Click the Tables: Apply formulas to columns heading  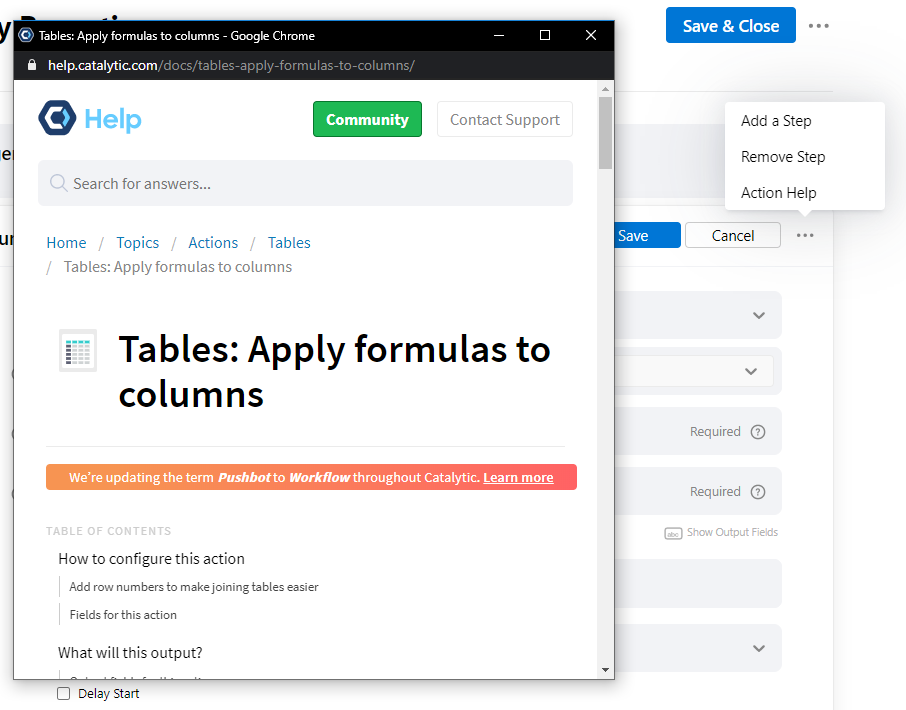click(x=334, y=371)
